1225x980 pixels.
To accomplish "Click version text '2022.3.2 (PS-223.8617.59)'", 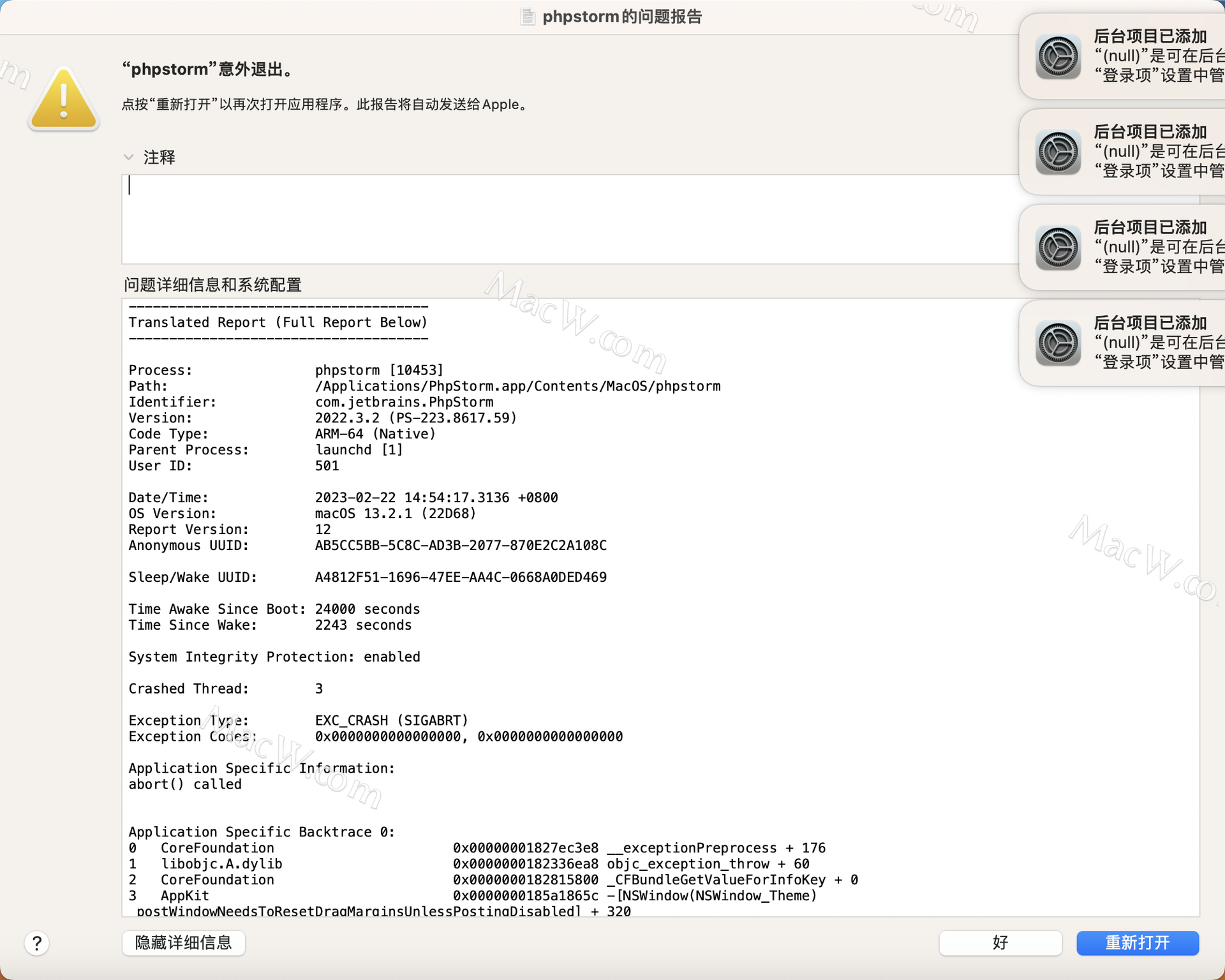I will (416, 419).
